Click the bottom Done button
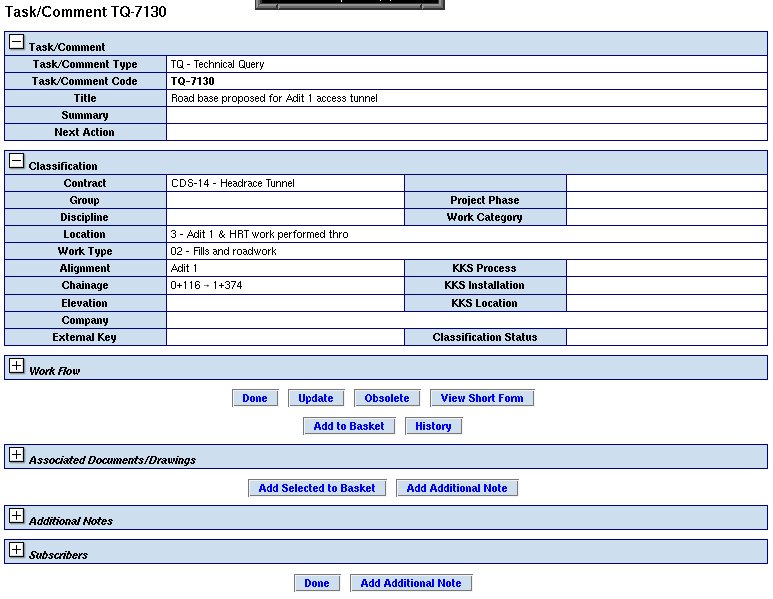This screenshot has height=599, width=773. (317, 583)
